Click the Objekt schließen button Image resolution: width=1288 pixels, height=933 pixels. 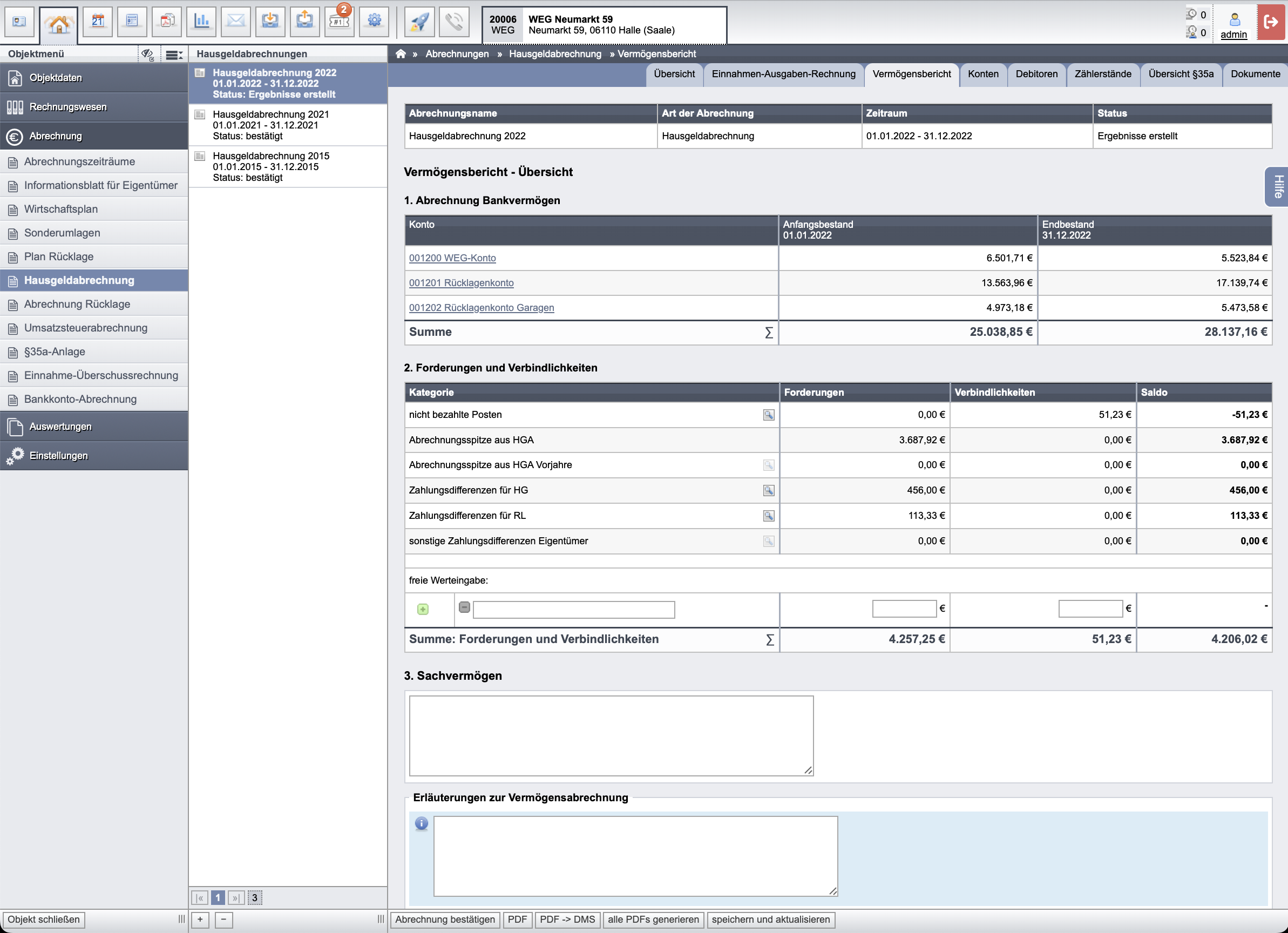pyautogui.click(x=44, y=920)
